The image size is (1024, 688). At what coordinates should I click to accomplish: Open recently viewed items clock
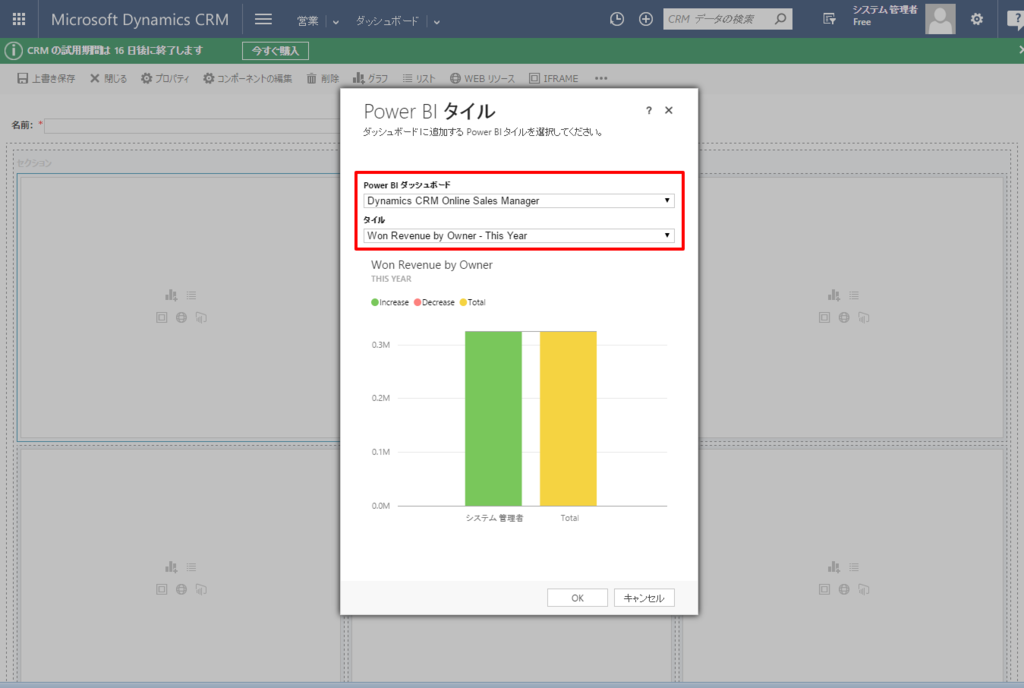[616, 20]
